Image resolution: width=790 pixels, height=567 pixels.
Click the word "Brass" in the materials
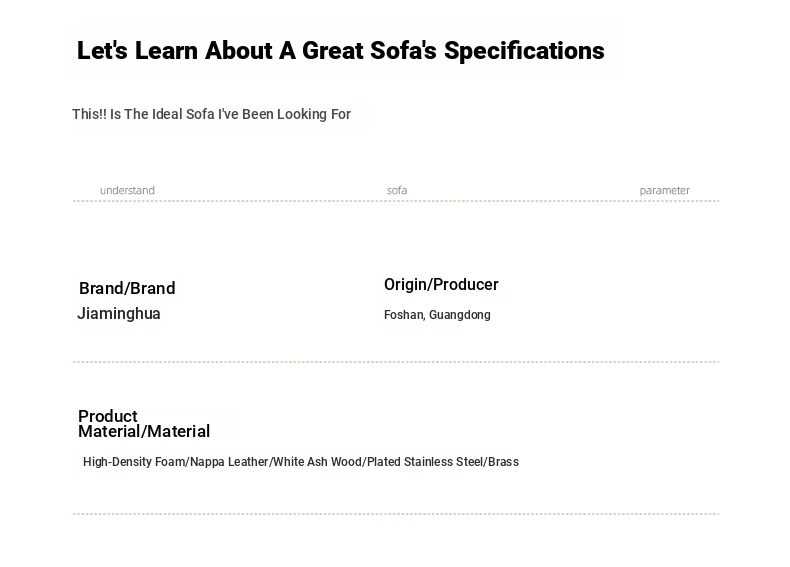point(503,462)
